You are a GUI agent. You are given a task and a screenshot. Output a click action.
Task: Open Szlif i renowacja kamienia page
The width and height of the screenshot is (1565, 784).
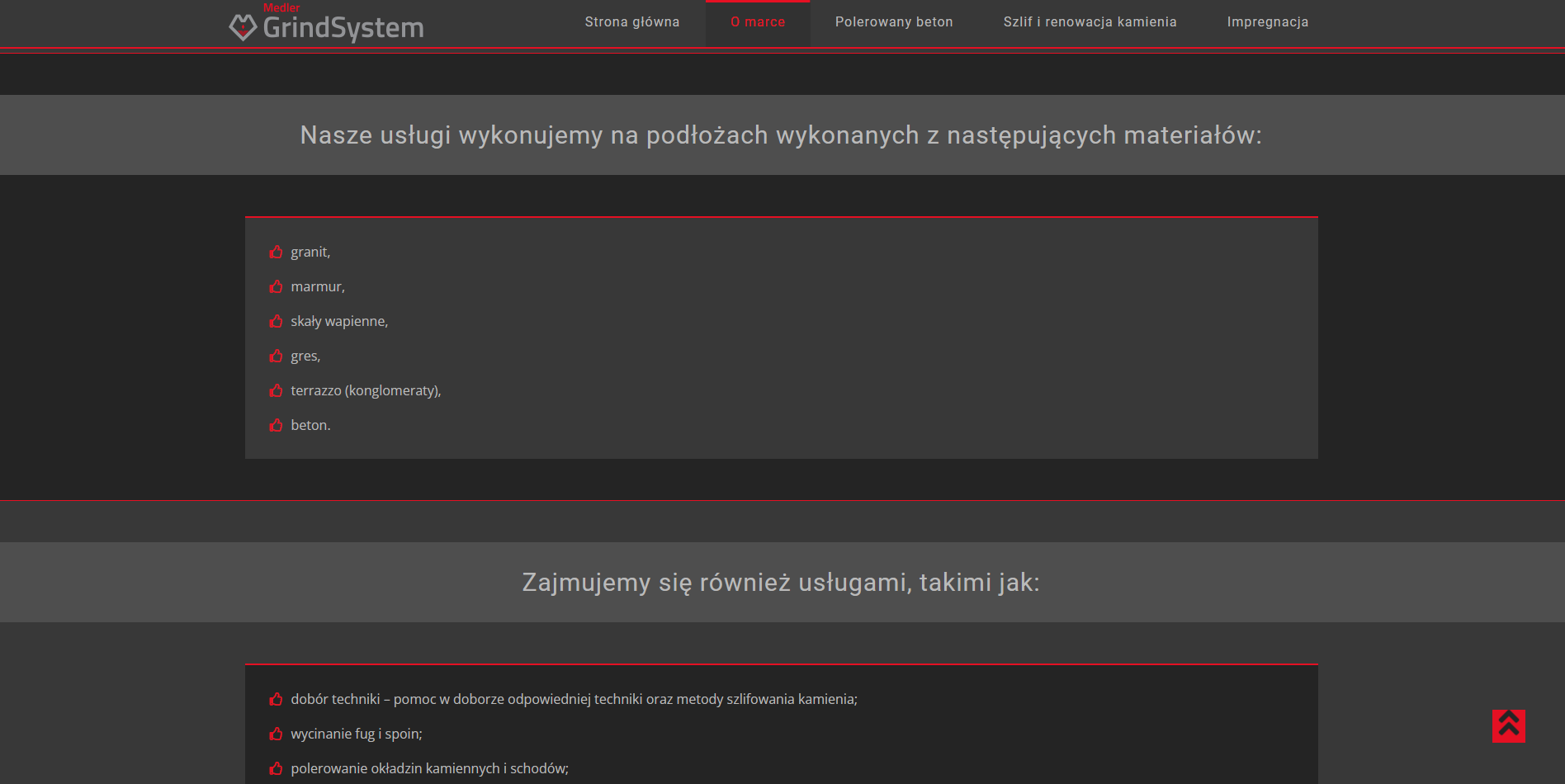[x=1090, y=22]
